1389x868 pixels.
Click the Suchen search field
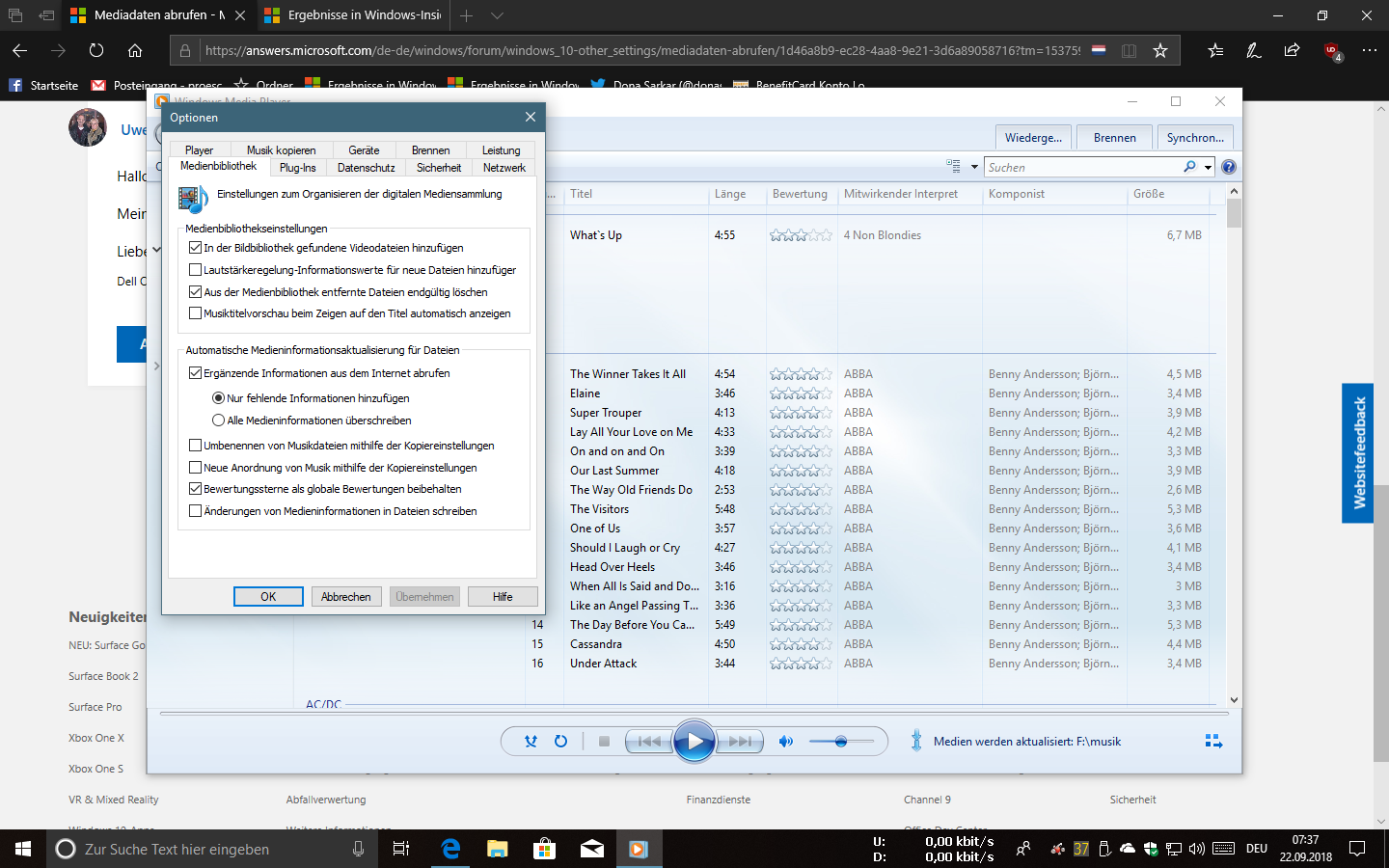click(x=1082, y=167)
